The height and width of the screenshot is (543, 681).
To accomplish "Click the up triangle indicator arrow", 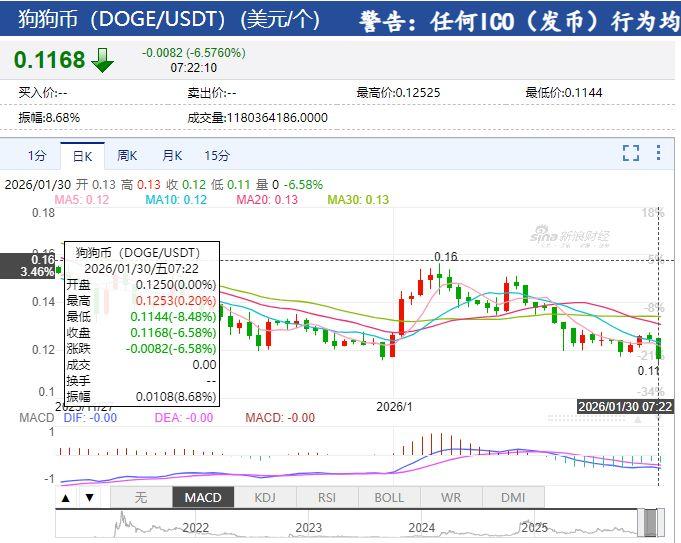I will pos(66,498).
